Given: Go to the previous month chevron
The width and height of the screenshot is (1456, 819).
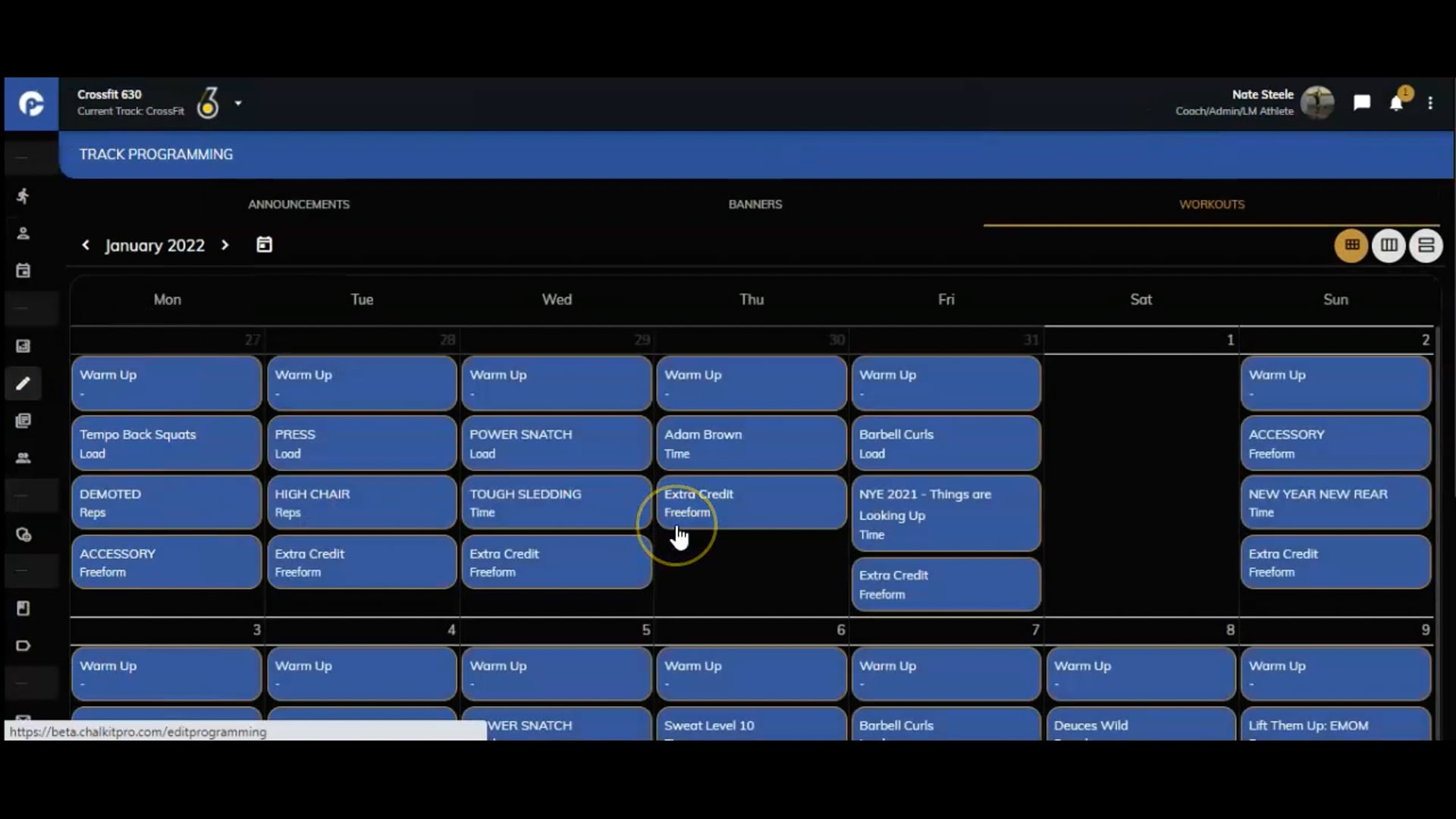Looking at the screenshot, I should 86,245.
